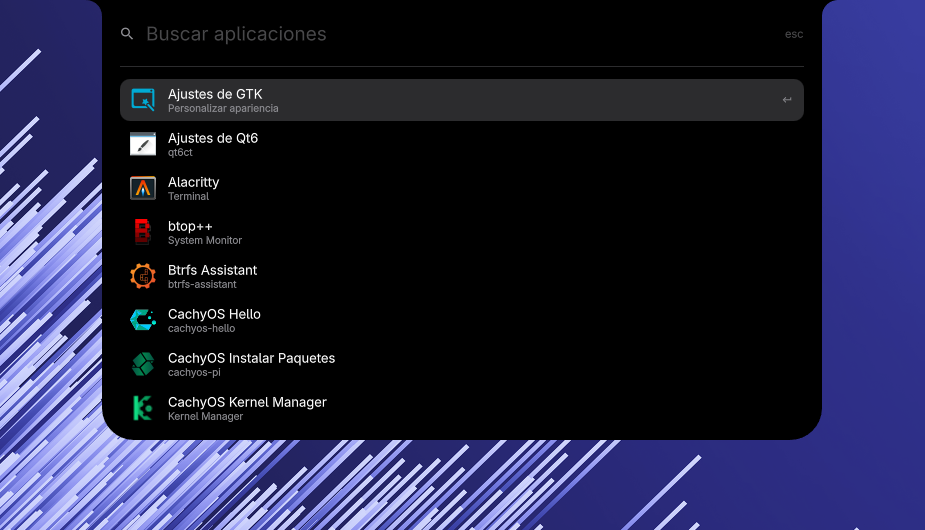Click the enter arrow on Ajustes de GTK row
The image size is (925, 530).
click(787, 100)
